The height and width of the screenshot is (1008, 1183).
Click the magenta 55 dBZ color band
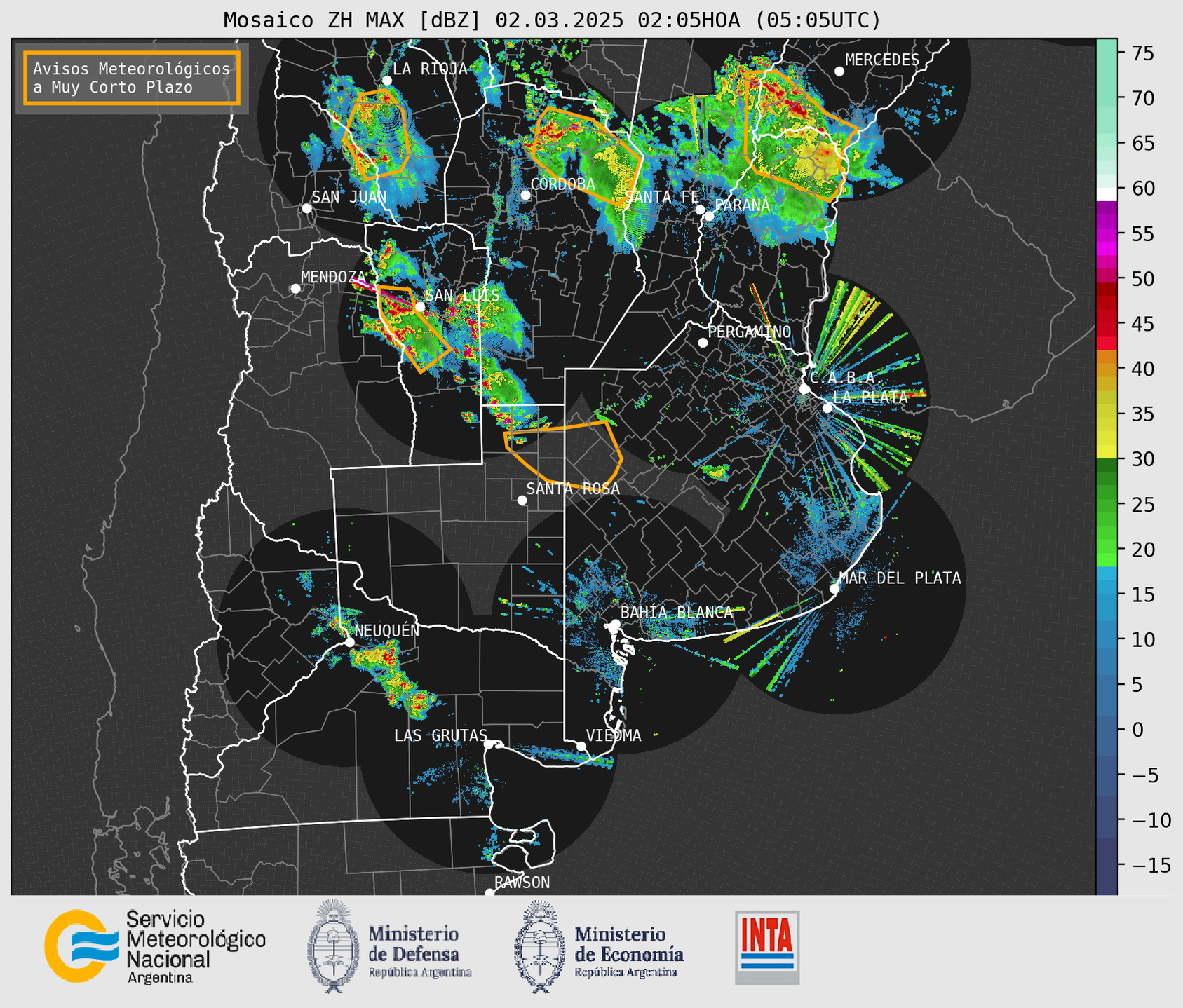point(1107,234)
